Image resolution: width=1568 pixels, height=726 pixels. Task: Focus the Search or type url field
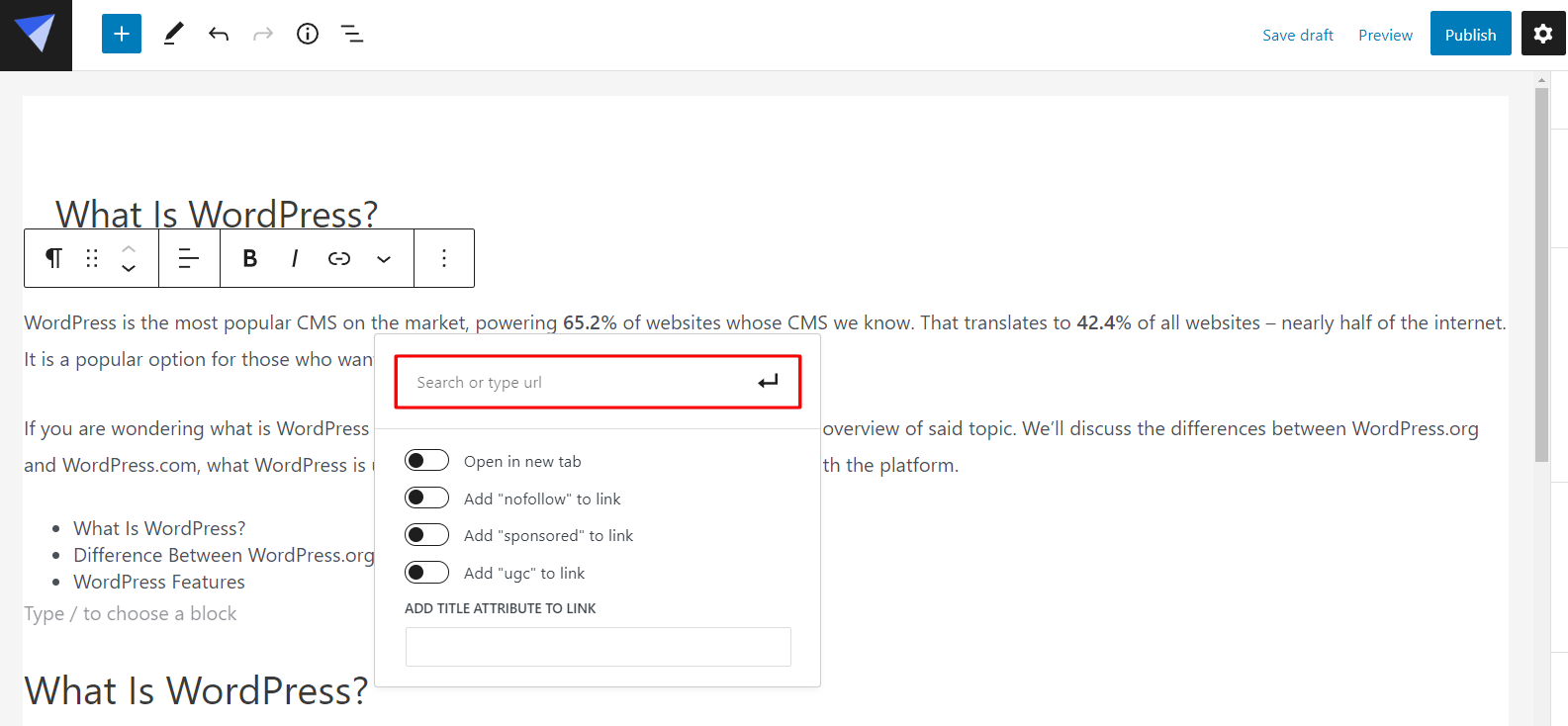pyautogui.click(x=579, y=383)
